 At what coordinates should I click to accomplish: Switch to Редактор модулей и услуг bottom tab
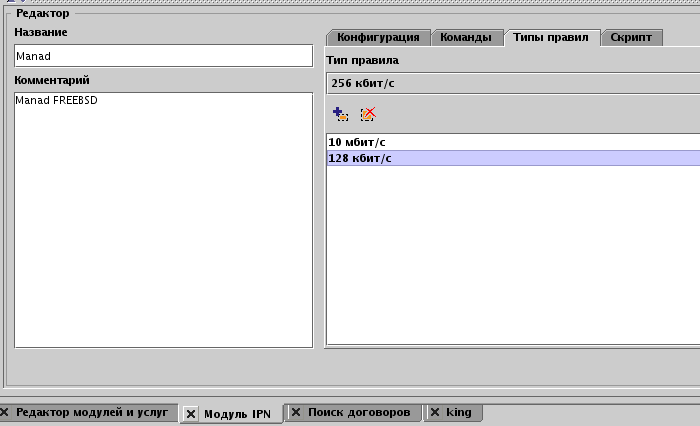coord(92,412)
